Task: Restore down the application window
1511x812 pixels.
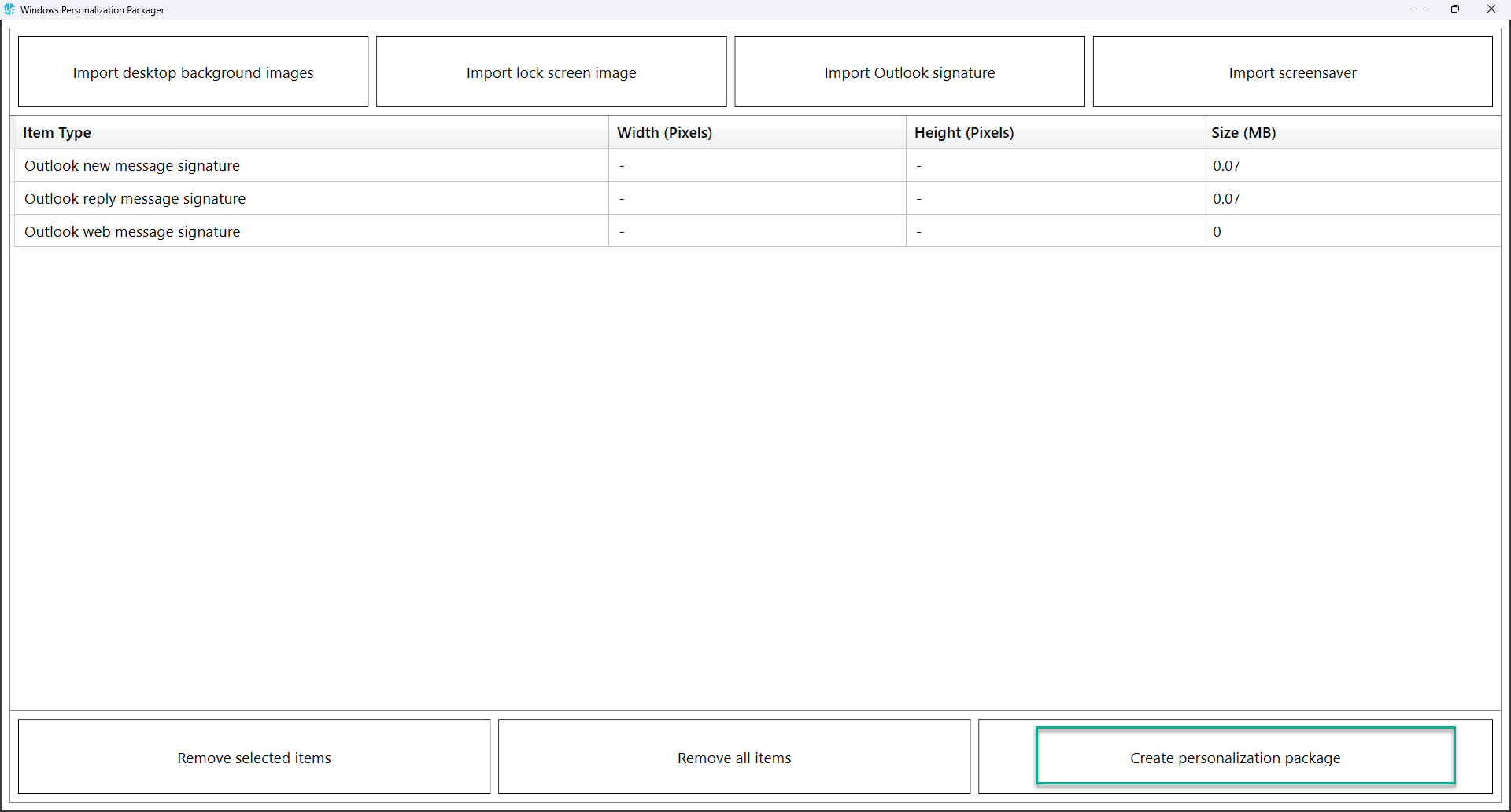Action: pyautogui.click(x=1455, y=9)
